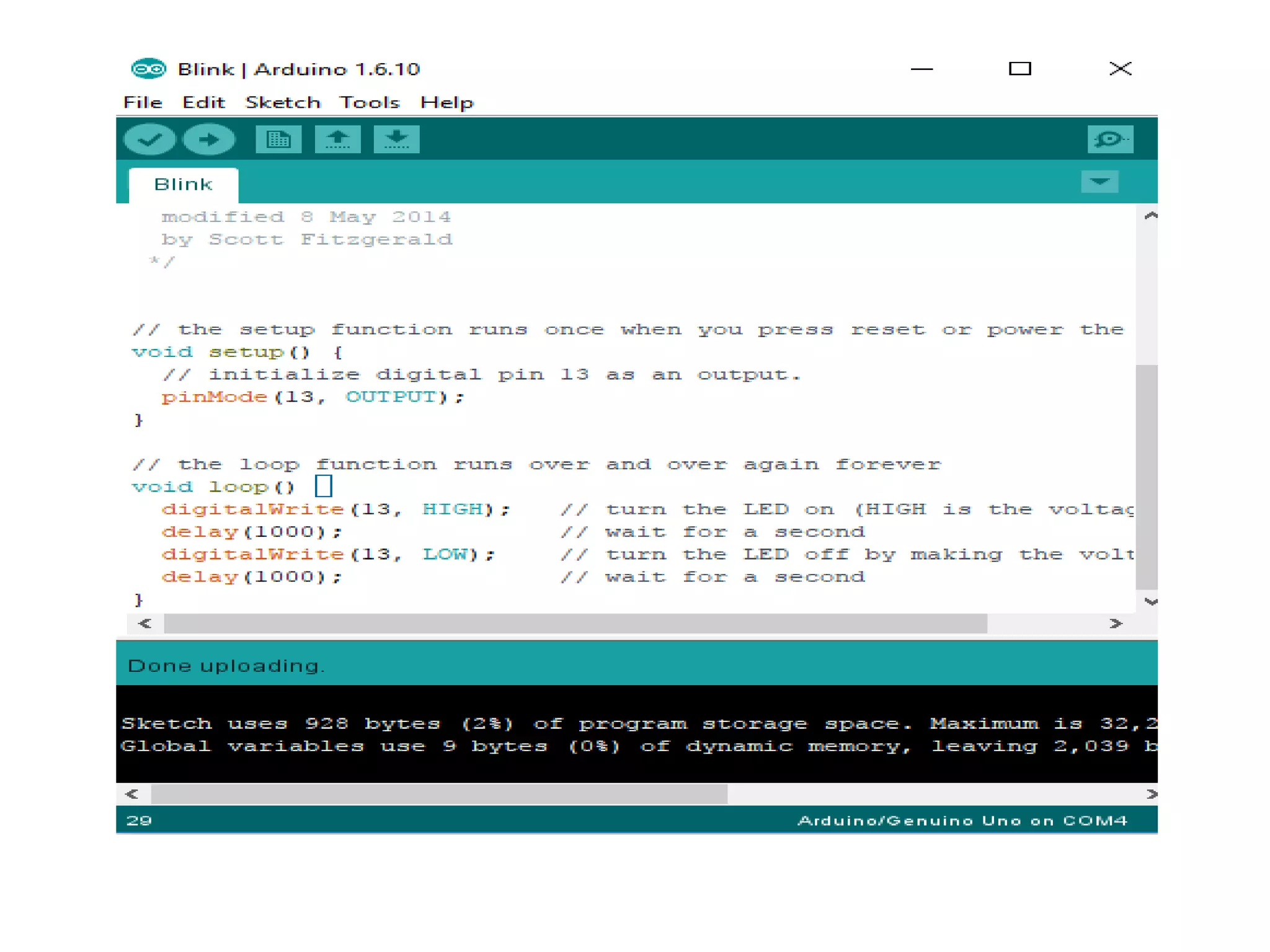Screen dimensions: 1270x952
Task: Click the Open sketch up-arrow icon
Action: pos(337,139)
